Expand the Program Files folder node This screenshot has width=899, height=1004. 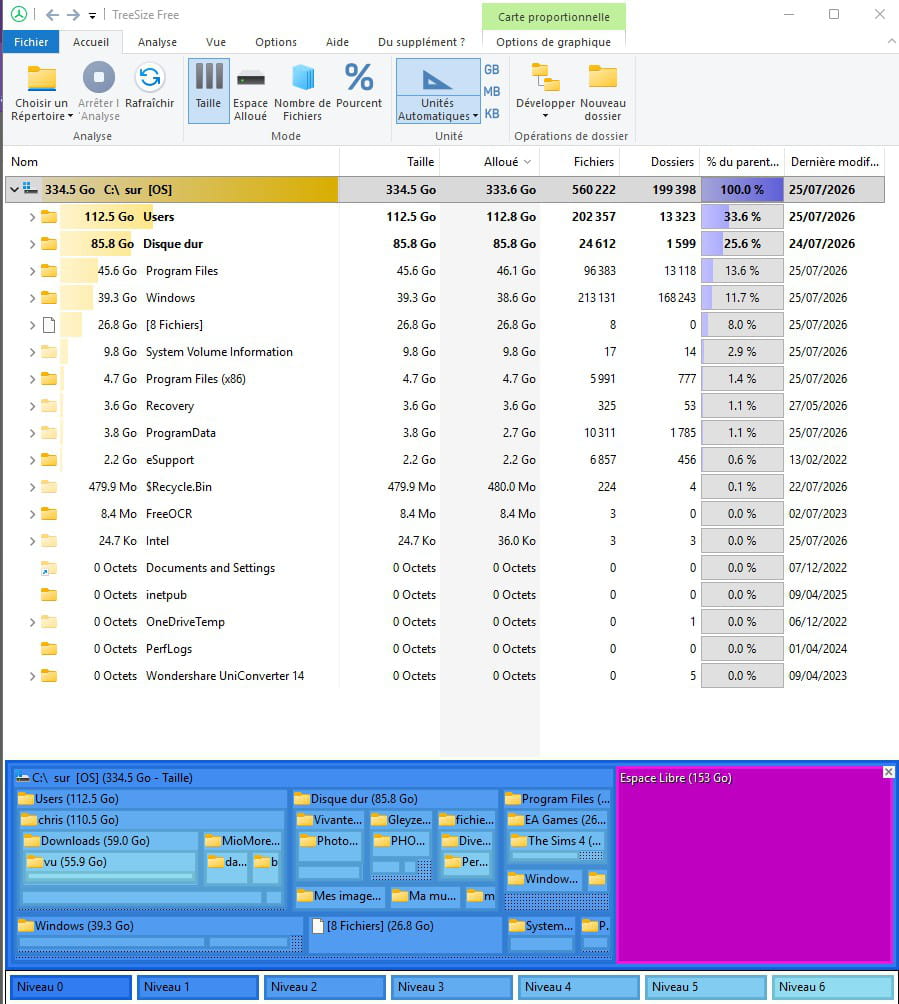(x=32, y=271)
